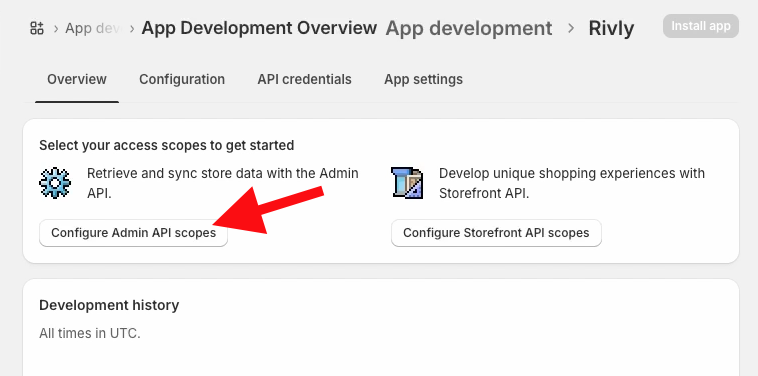
Task: Click the Admin API gear icon
Action: pos(55,183)
